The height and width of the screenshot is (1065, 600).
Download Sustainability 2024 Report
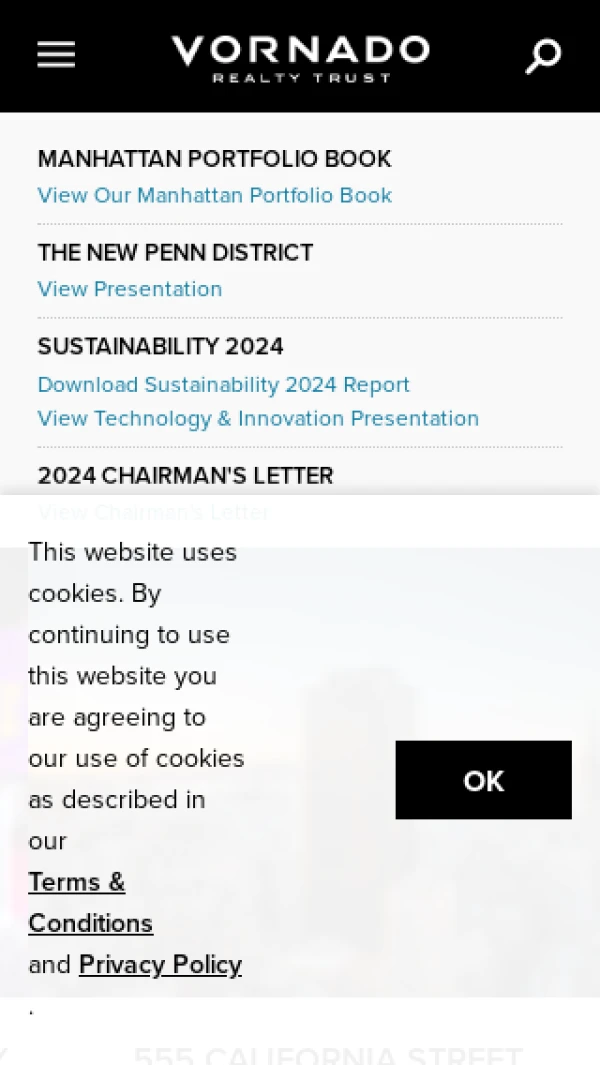223,385
